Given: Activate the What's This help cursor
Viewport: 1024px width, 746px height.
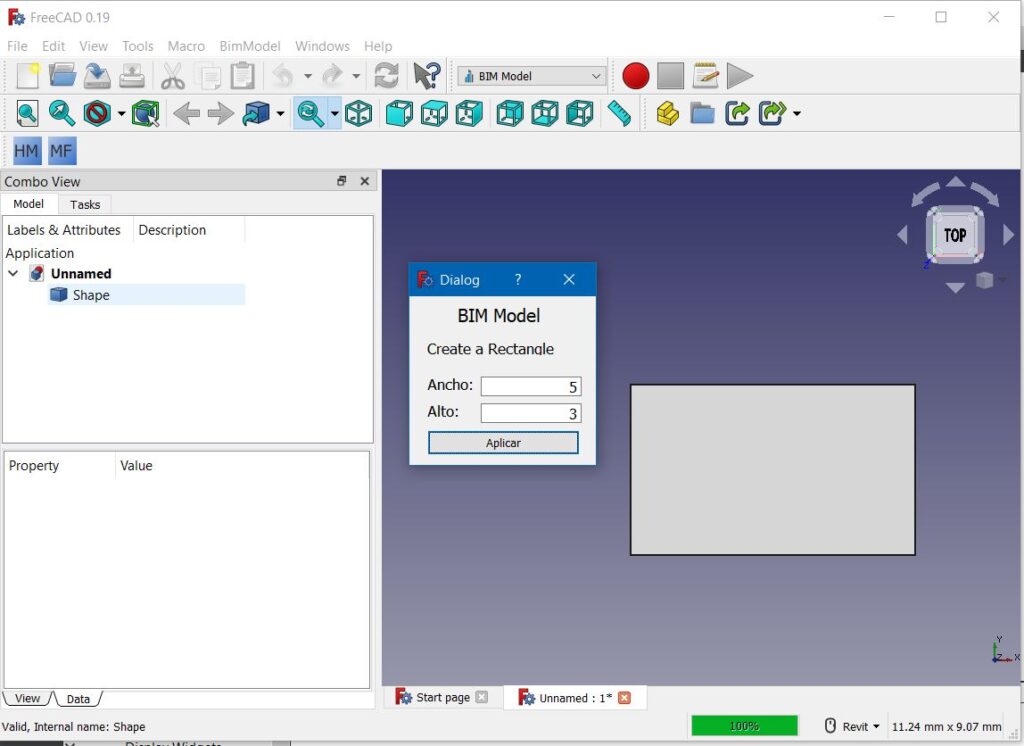Looking at the screenshot, I should tap(427, 76).
